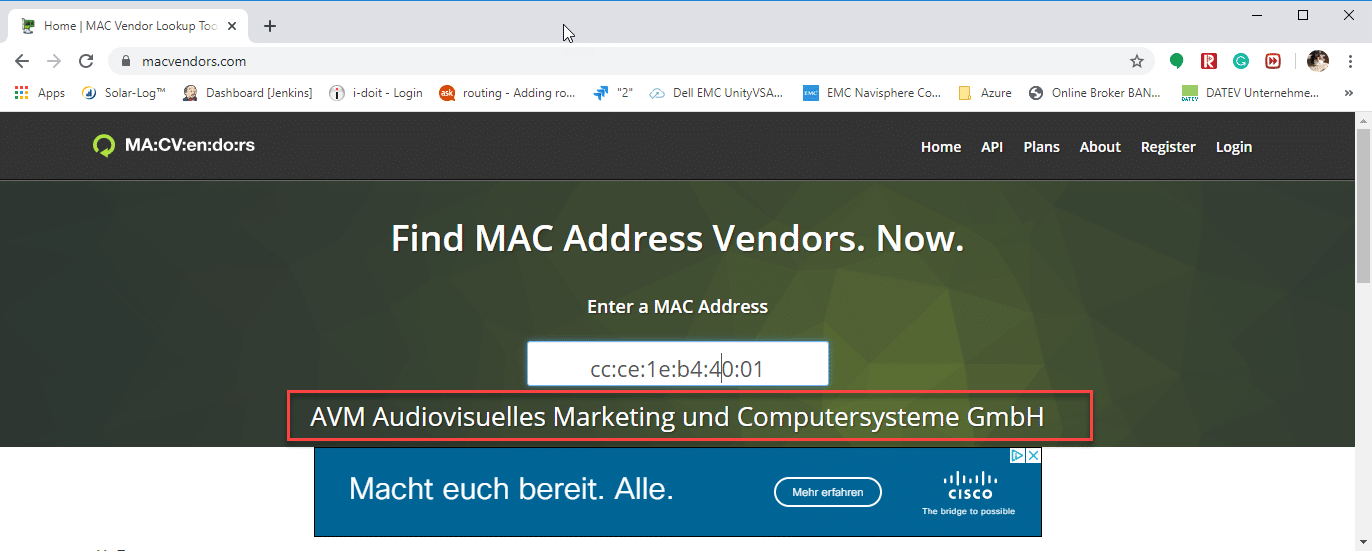Open the Online Broker BAN... bookmark
1372x551 pixels.
[x=1095, y=93]
